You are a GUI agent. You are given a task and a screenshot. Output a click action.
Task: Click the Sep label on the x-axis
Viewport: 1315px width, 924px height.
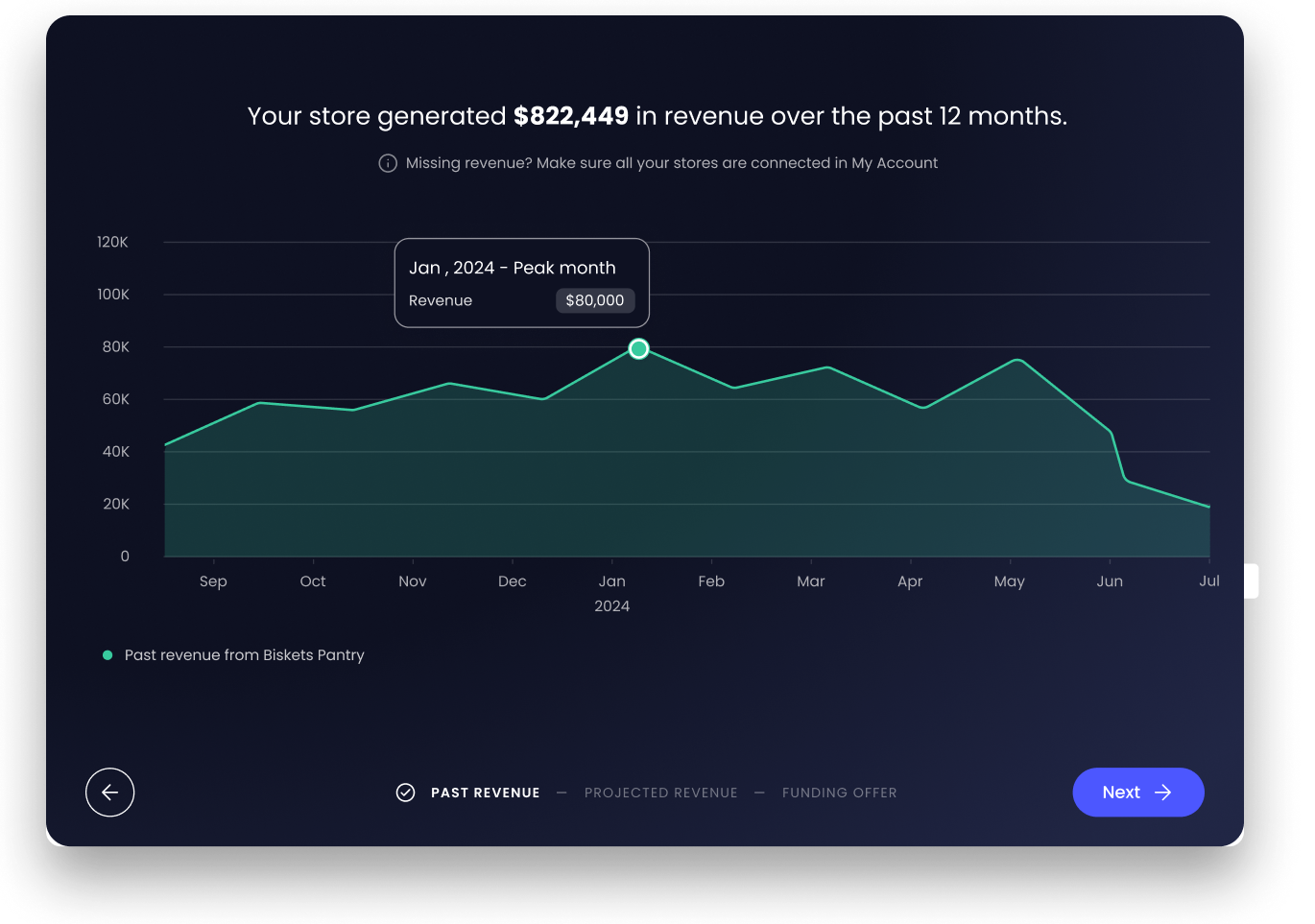(x=213, y=581)
